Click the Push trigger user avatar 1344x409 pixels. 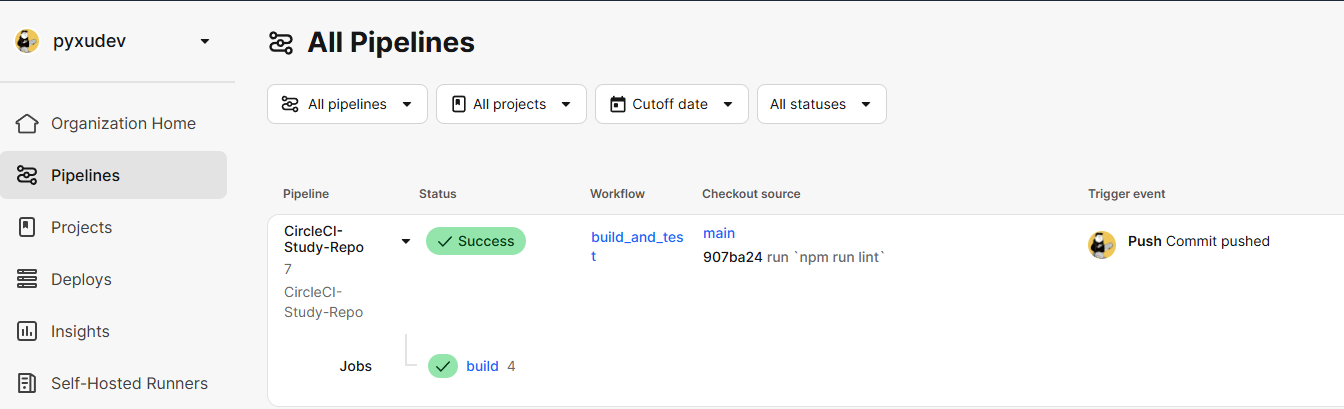tap(1102, 245)
